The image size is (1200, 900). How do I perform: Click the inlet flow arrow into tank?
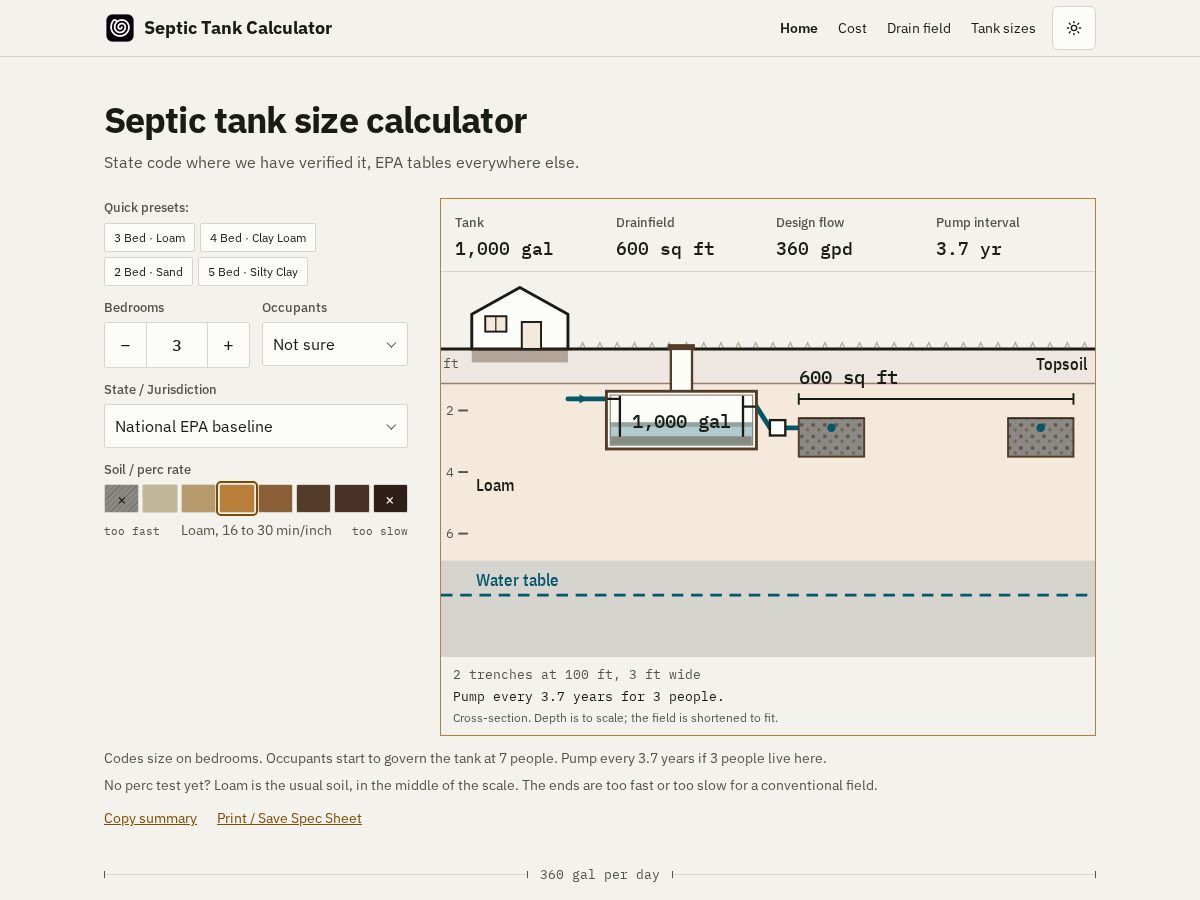(586, 399)
